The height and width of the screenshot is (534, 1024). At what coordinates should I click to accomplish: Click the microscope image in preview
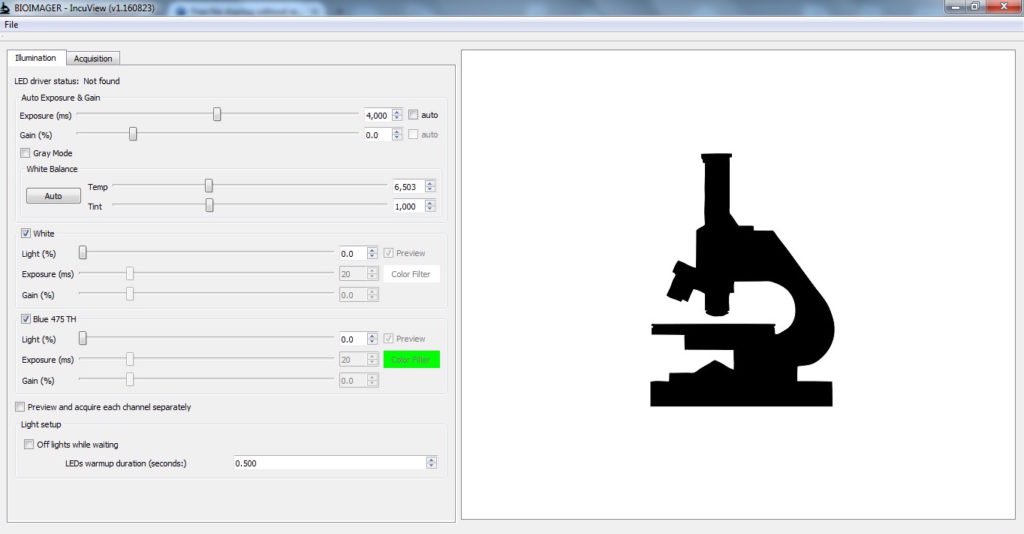pos(742,280)
